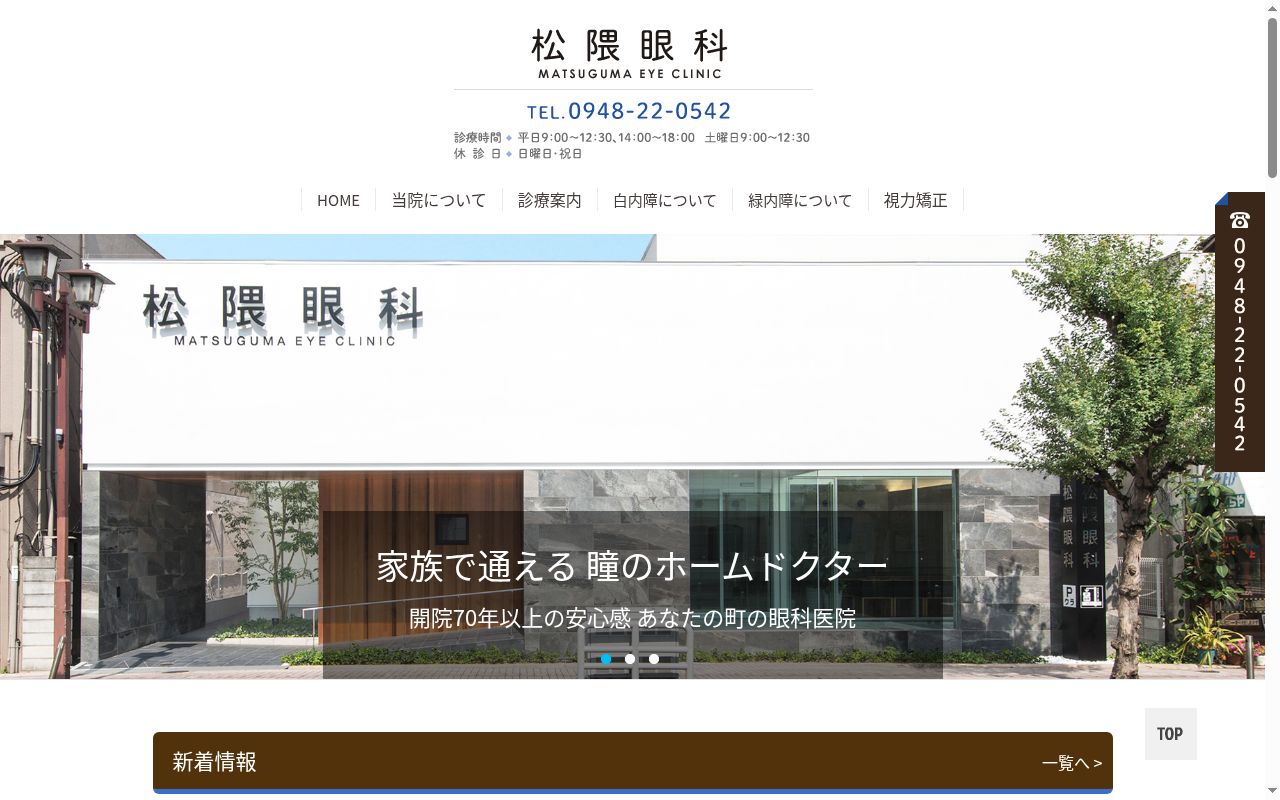Image resolution: width=1280 pixels, height=800 pixels.
Task: Click the 休診日 日曜日・祝日 text
Action: point(518,154)
